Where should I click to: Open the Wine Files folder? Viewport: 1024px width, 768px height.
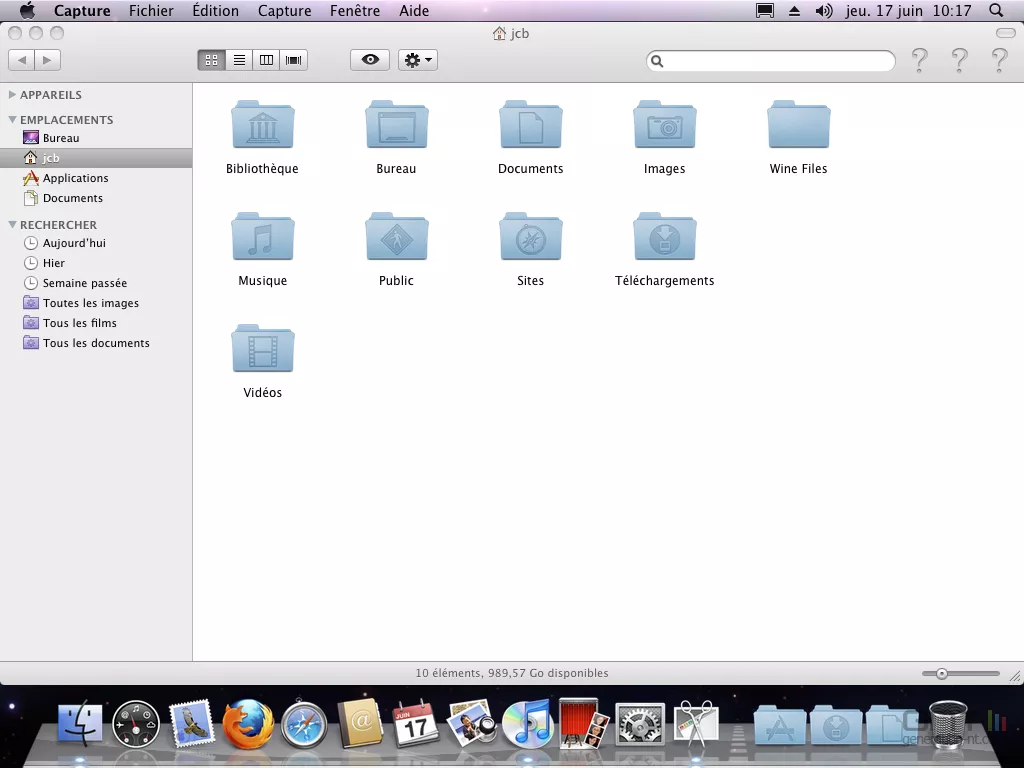coord(798,127)
